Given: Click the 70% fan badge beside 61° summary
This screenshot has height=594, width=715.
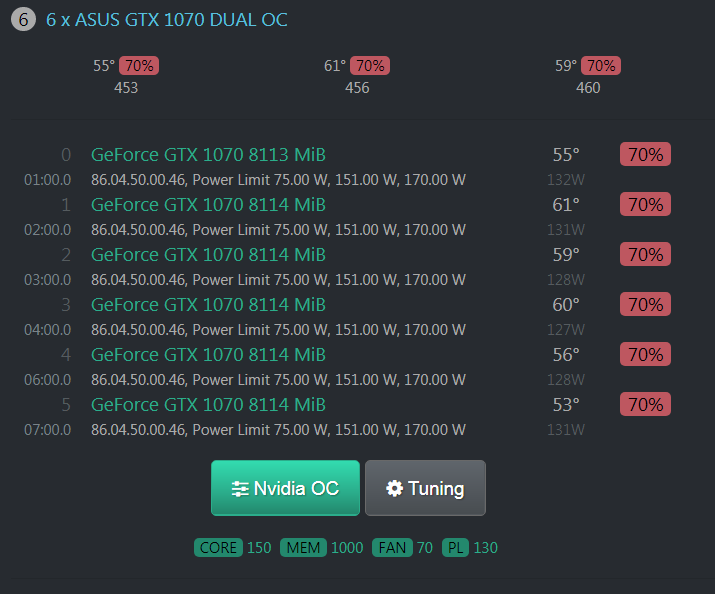Looking at the screenshot, I should point(370,66).
